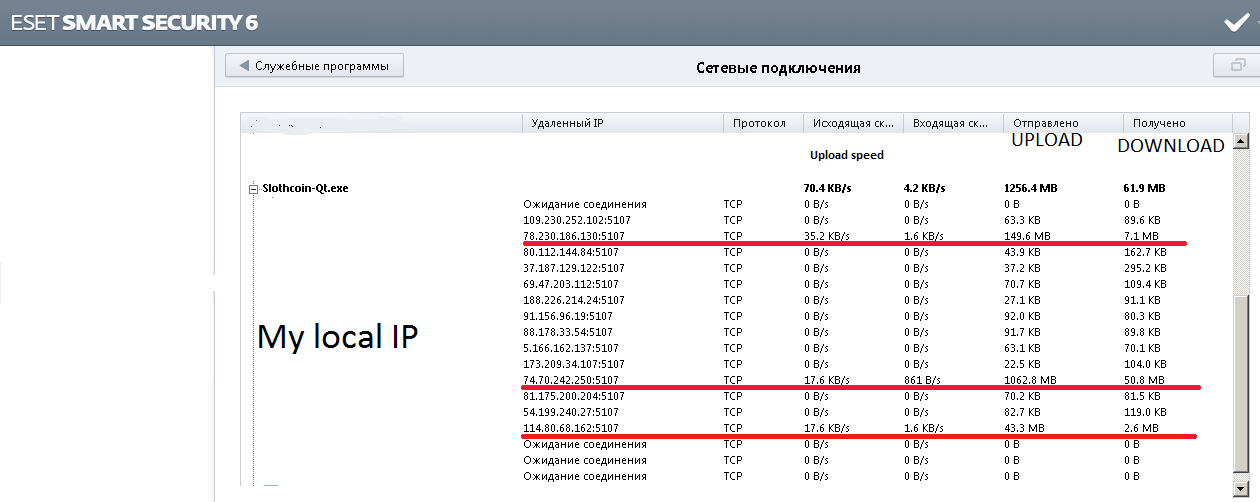
Task: Click the Служебные программы back button
Action: point(314,66)
